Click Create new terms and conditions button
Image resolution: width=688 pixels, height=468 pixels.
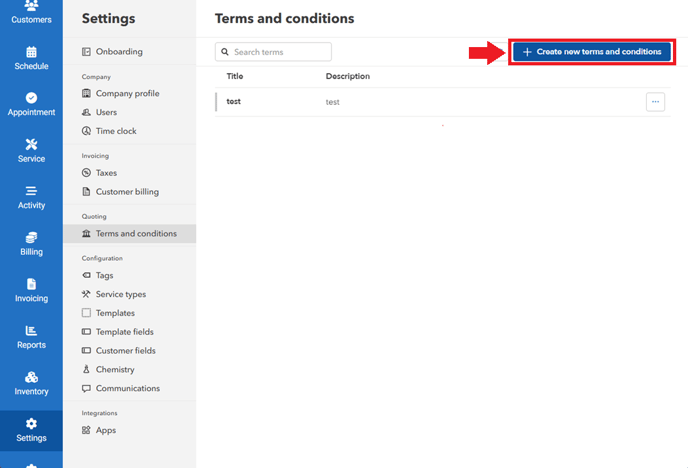[x=592, y=52]
